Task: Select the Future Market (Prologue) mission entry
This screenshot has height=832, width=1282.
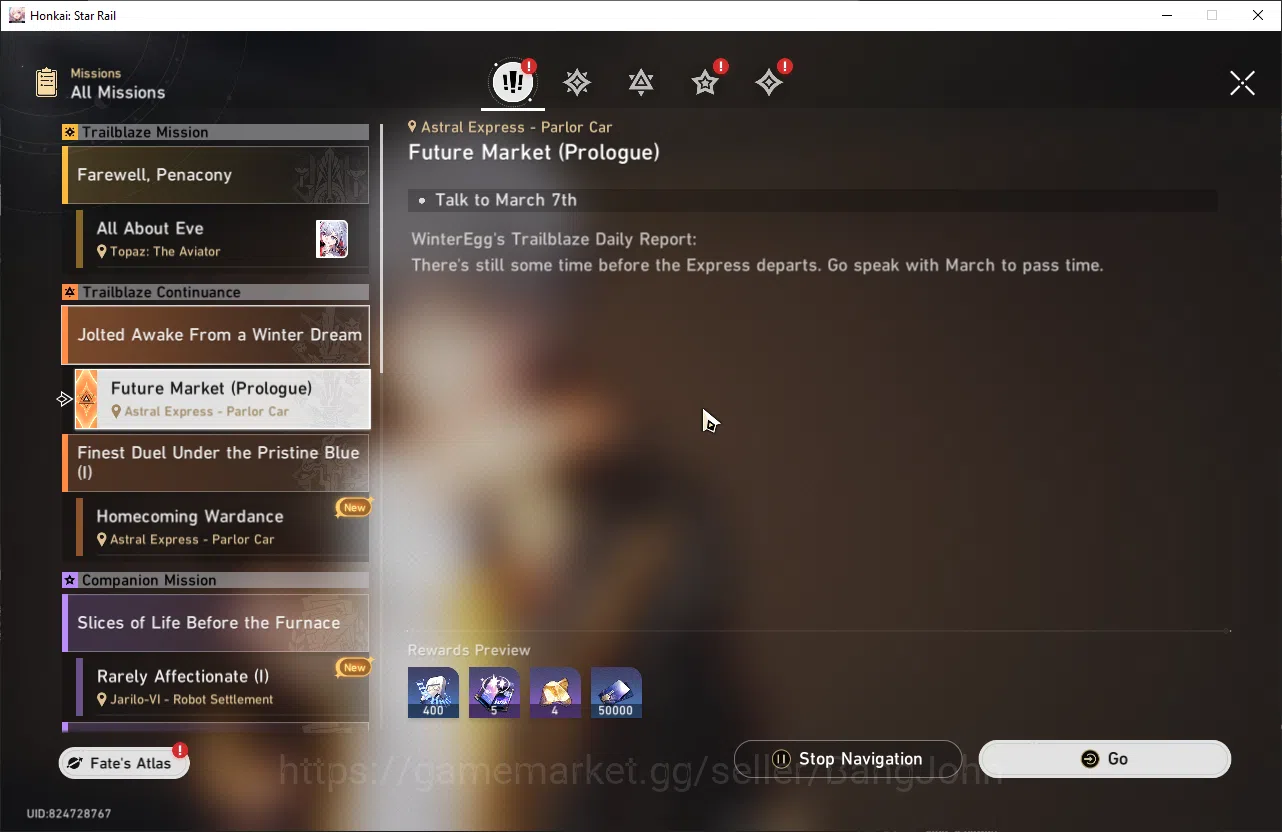Action: click(222, 399)
